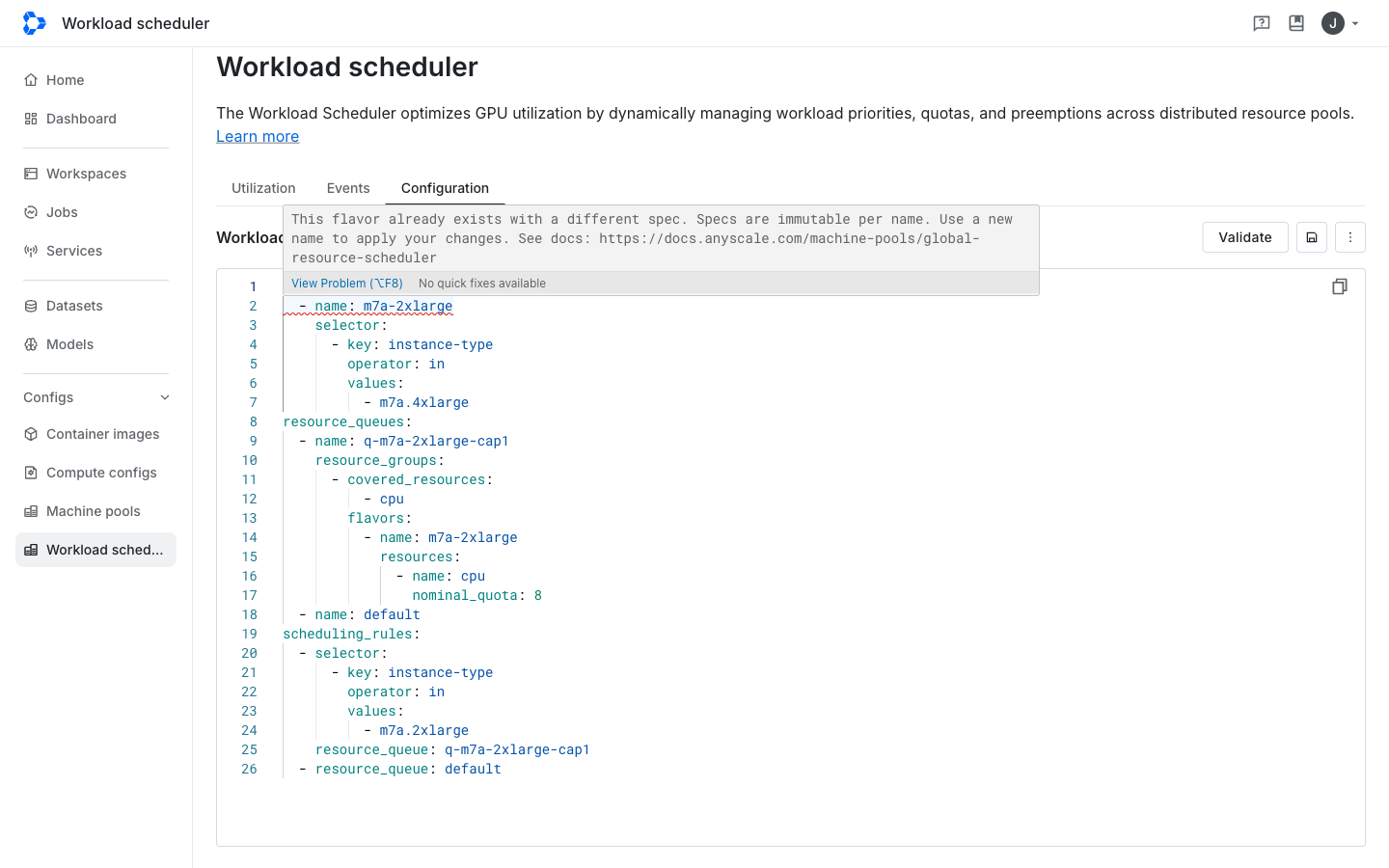The image size is (1389, 868).
Task: Select the Configuration tab
Action: tap(445, 188)
